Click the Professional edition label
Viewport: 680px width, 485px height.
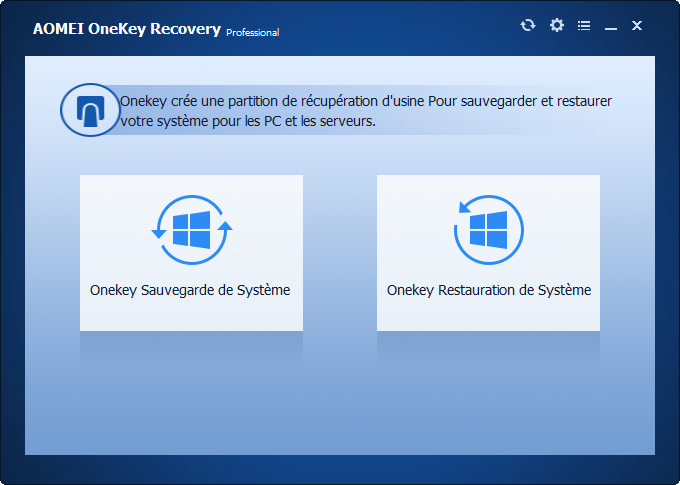point(253,33)
